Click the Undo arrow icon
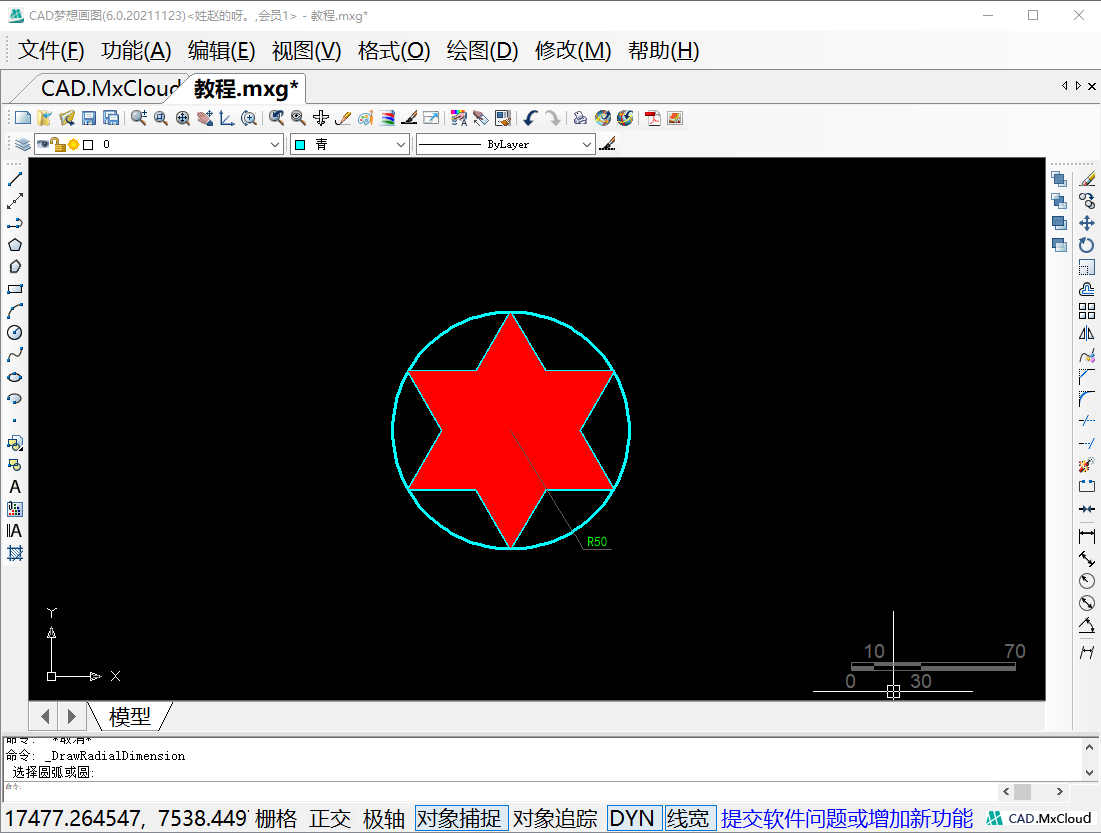 pos(530,118)
